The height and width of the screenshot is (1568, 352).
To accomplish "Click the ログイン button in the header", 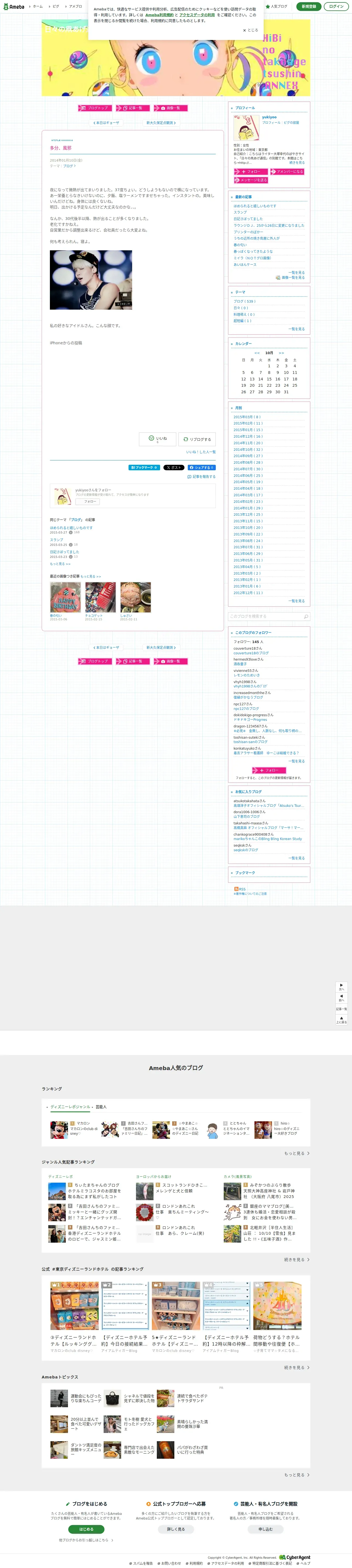I will pyautogui.click(x=336, y=7).
